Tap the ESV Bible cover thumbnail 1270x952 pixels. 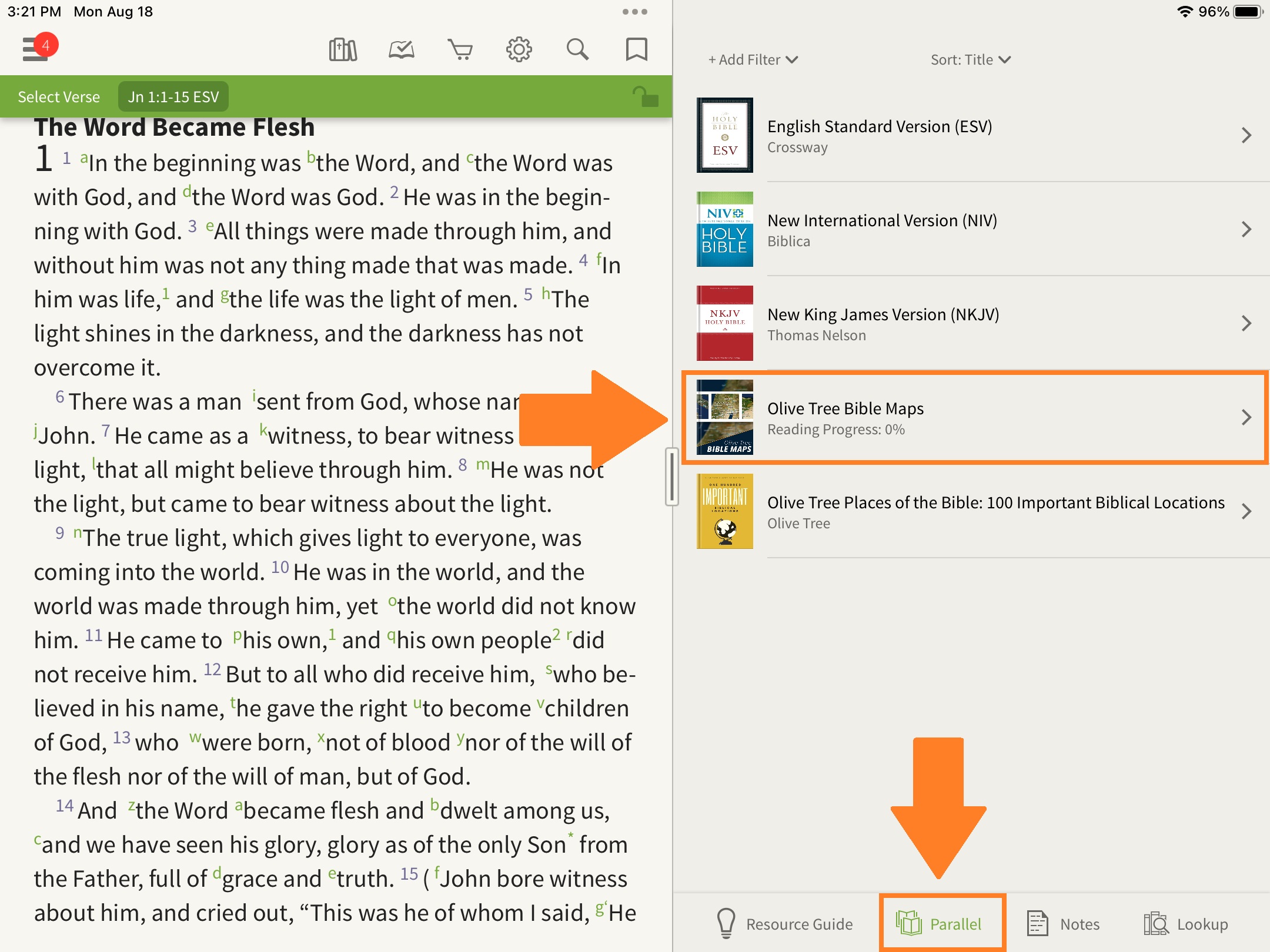click(724, 135)
